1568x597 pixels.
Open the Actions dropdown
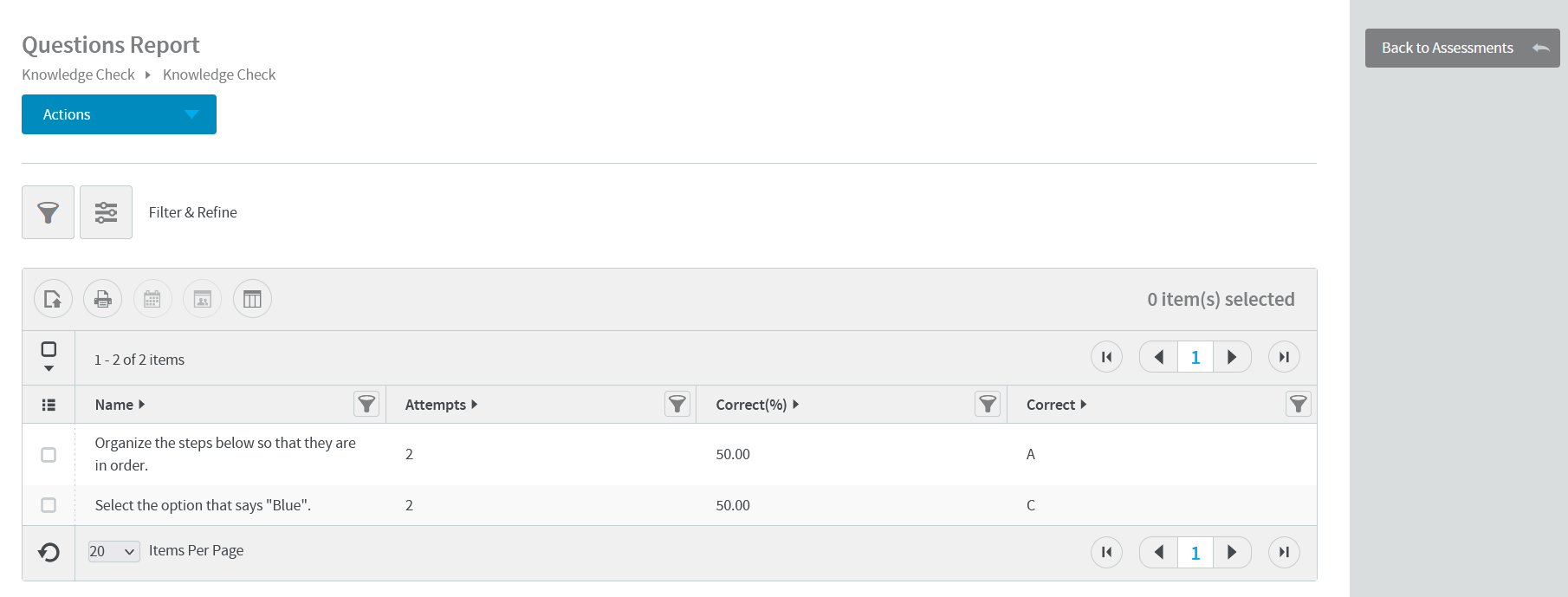coord(119,114)
